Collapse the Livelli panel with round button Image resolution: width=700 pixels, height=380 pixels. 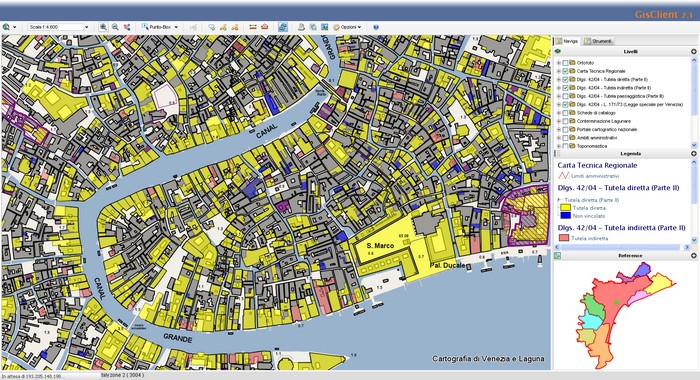tap(694, 51)
